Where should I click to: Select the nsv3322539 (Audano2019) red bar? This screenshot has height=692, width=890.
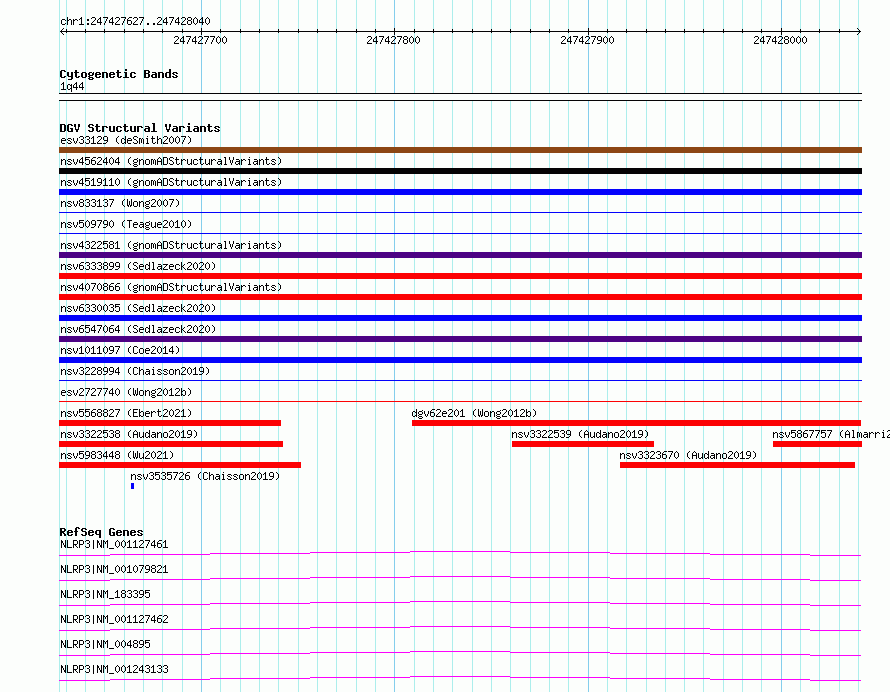click(x=583, y=444)
